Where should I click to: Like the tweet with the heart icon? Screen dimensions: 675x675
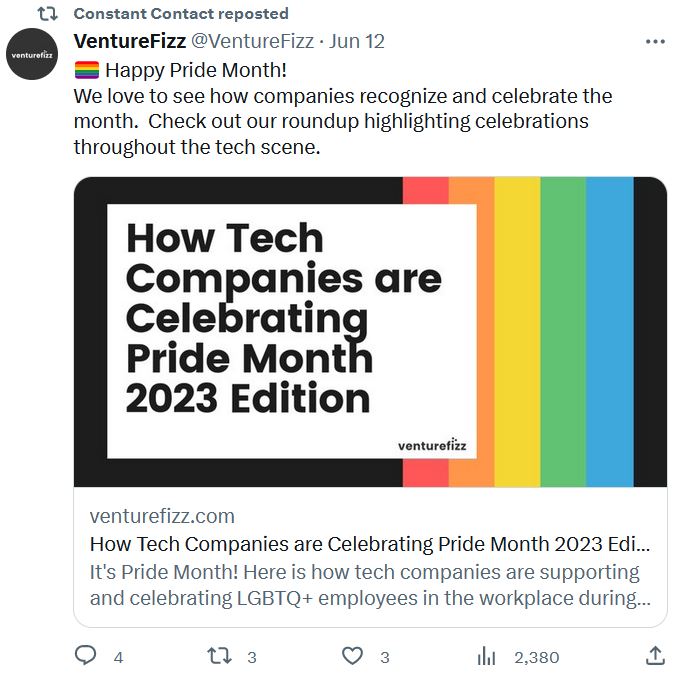click(x=352, y=656)
